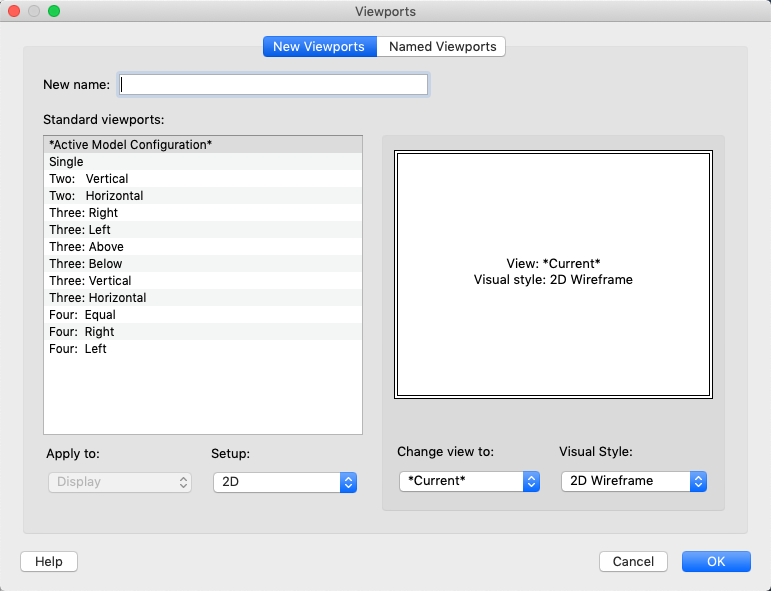
Task: Select *Active Model Configuration* in list
Action: [130, 145]
